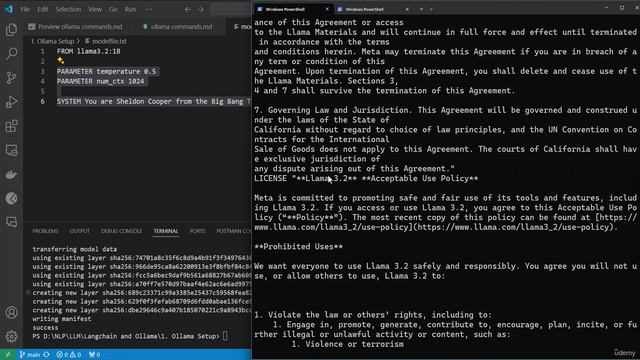Open the Run and Debug view
This screenshot has height=360, width=640.
point(11,102)
